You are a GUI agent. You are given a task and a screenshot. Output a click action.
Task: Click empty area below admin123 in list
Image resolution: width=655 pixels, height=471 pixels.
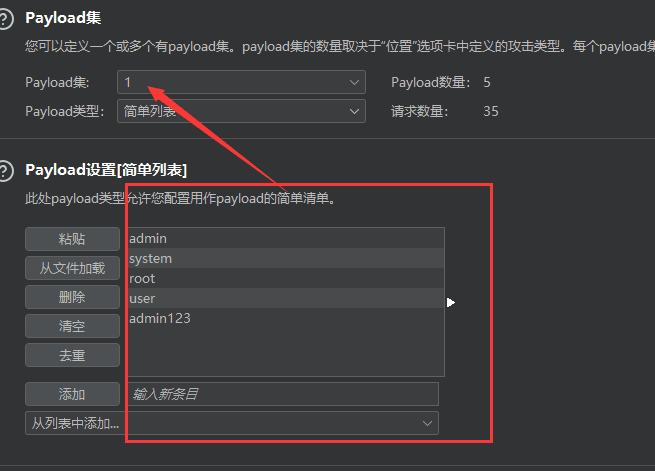284,352
